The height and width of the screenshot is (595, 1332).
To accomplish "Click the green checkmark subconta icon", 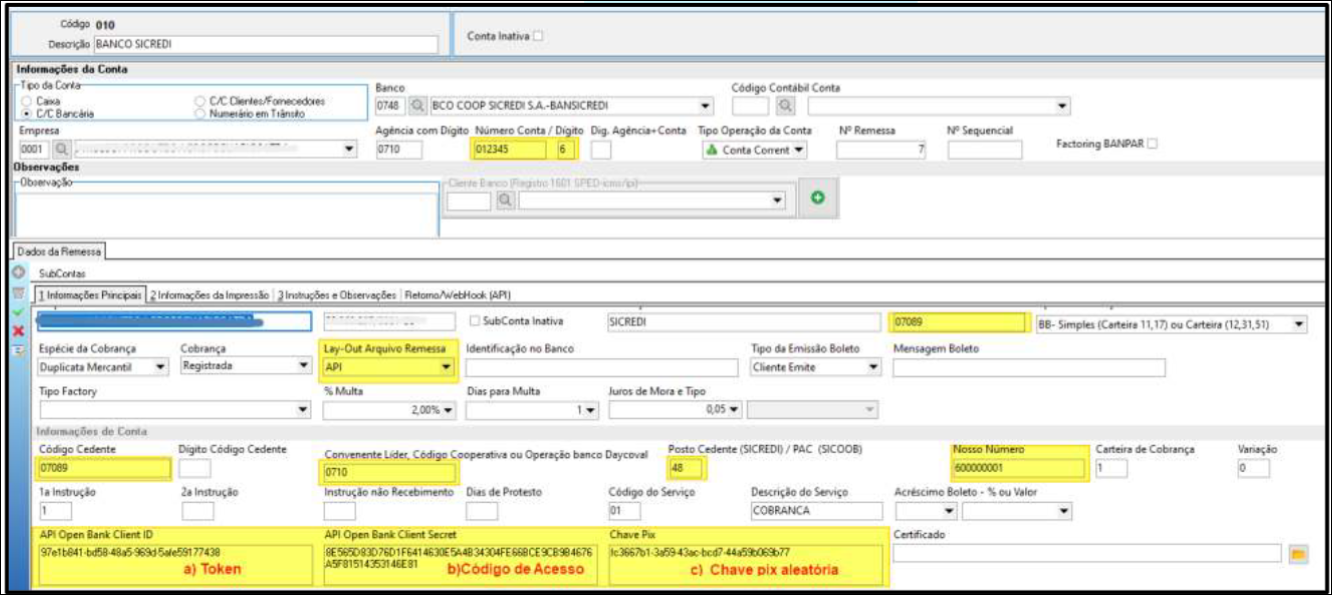I will point(17,311).
